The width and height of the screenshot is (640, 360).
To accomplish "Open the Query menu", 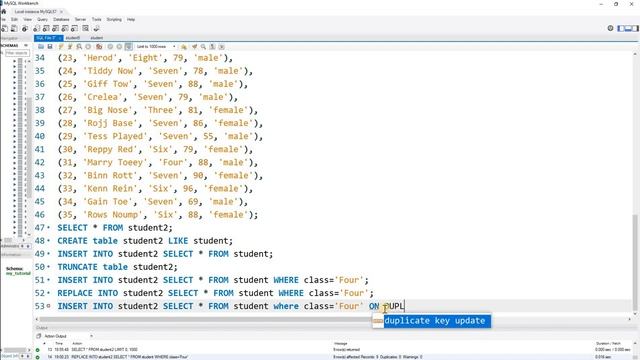I will (x=42, y=20).
